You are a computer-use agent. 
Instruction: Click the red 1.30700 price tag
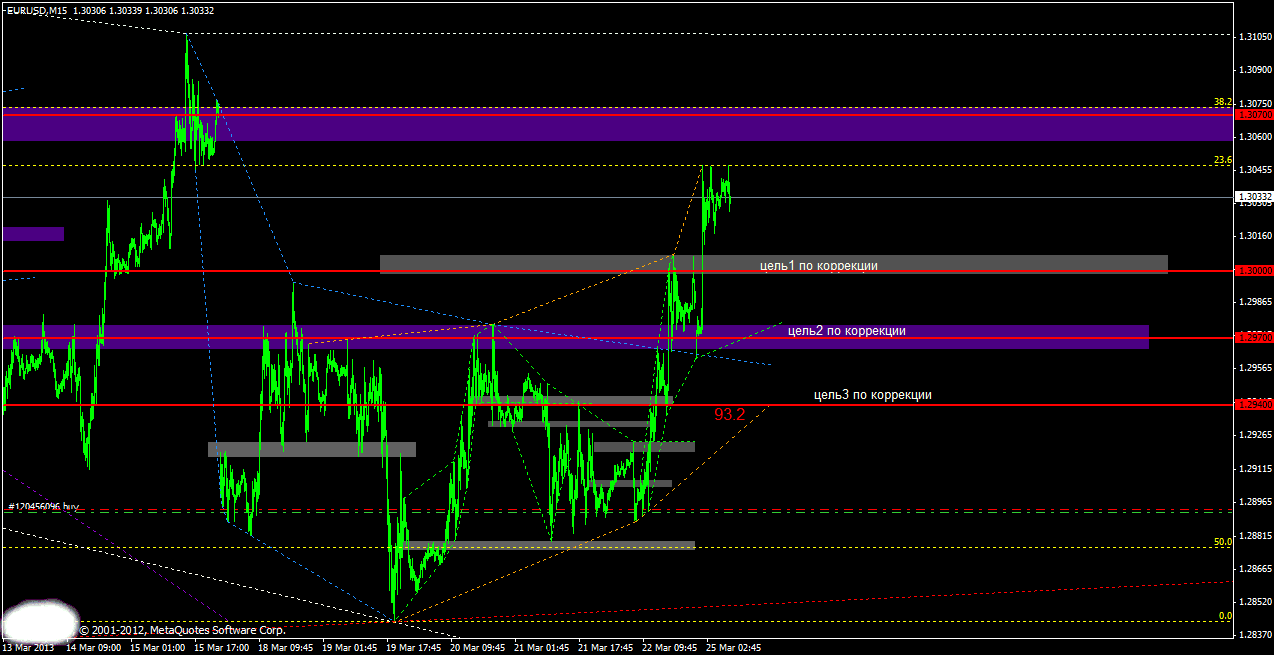tap(1255, 115)
